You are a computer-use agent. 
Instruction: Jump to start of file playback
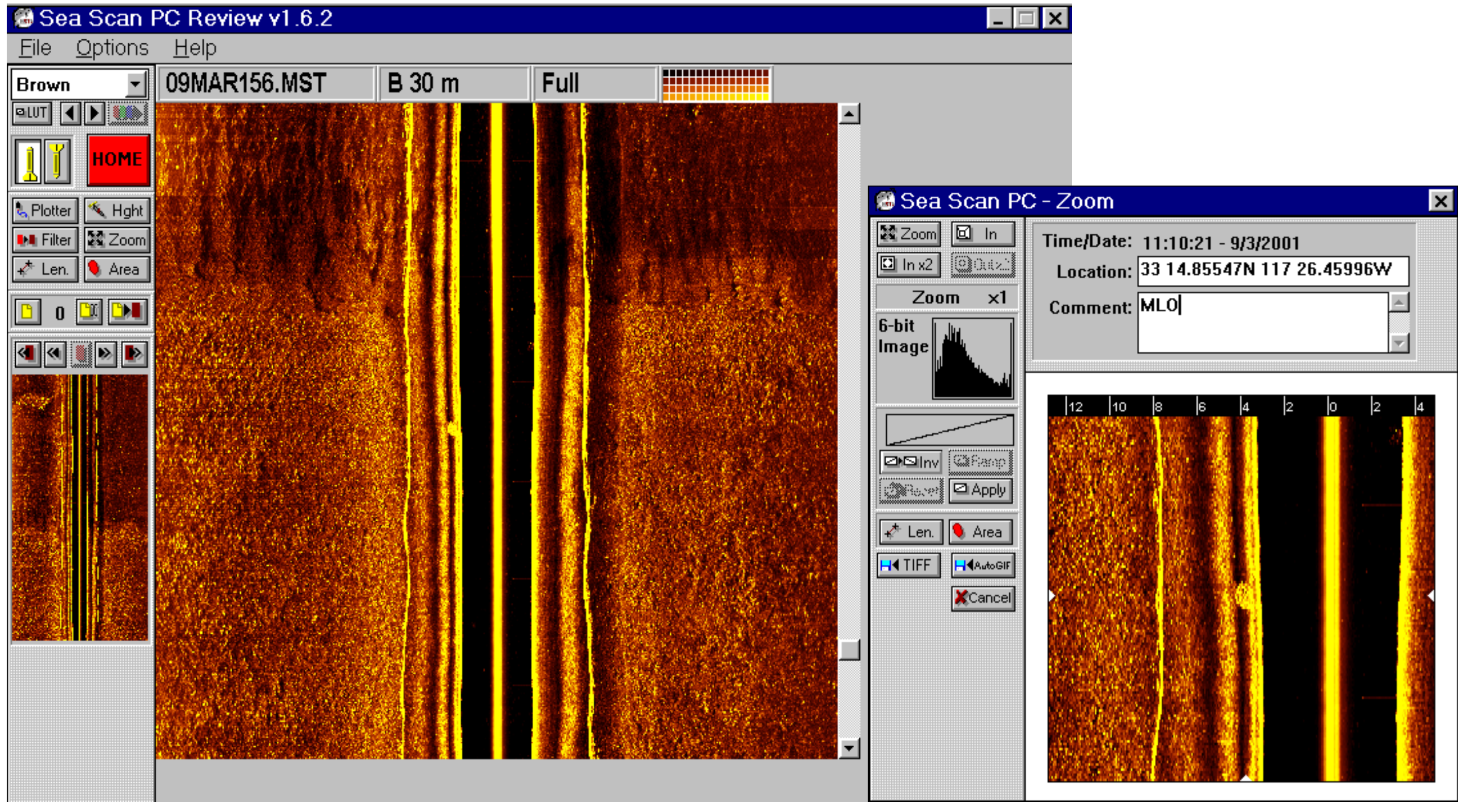(27, 354)
